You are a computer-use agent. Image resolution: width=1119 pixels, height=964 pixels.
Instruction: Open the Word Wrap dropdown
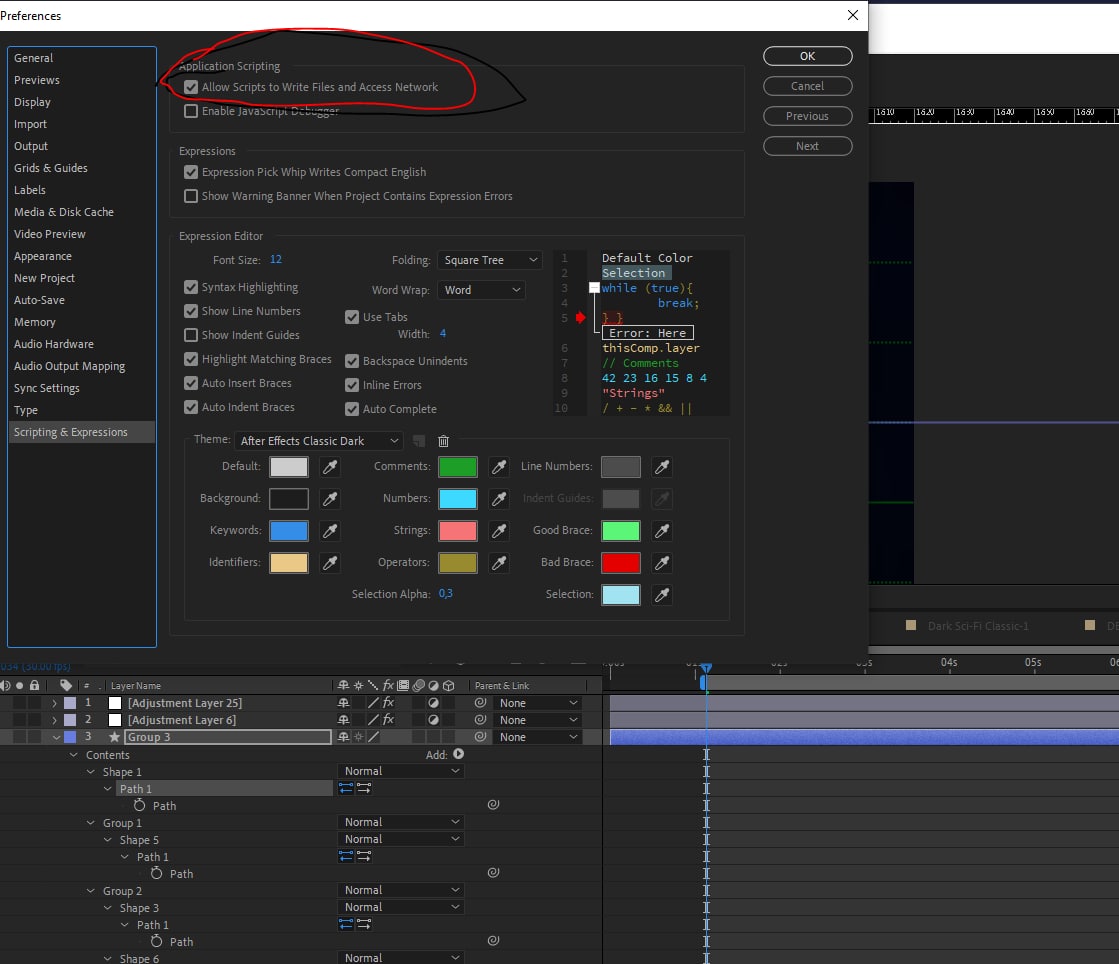pos(481,290)
